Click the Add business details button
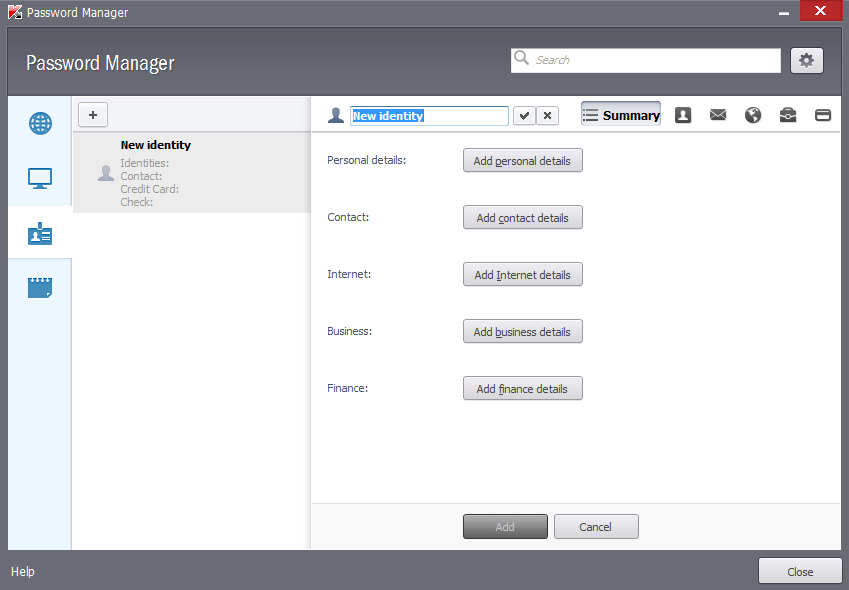Screen dimensions: 849x590 523,331
